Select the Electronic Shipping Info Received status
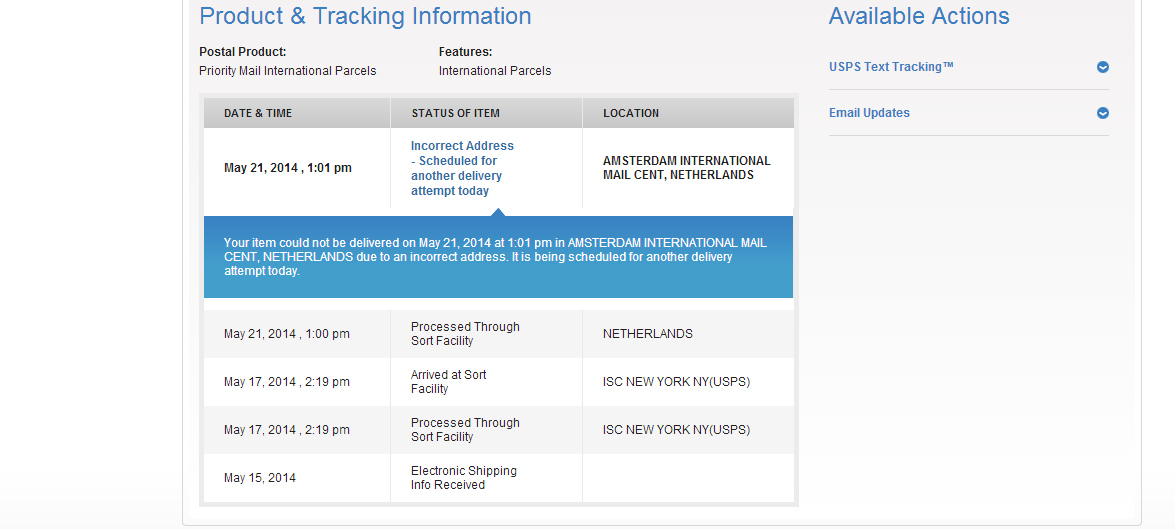 click(x=463, y=478)
